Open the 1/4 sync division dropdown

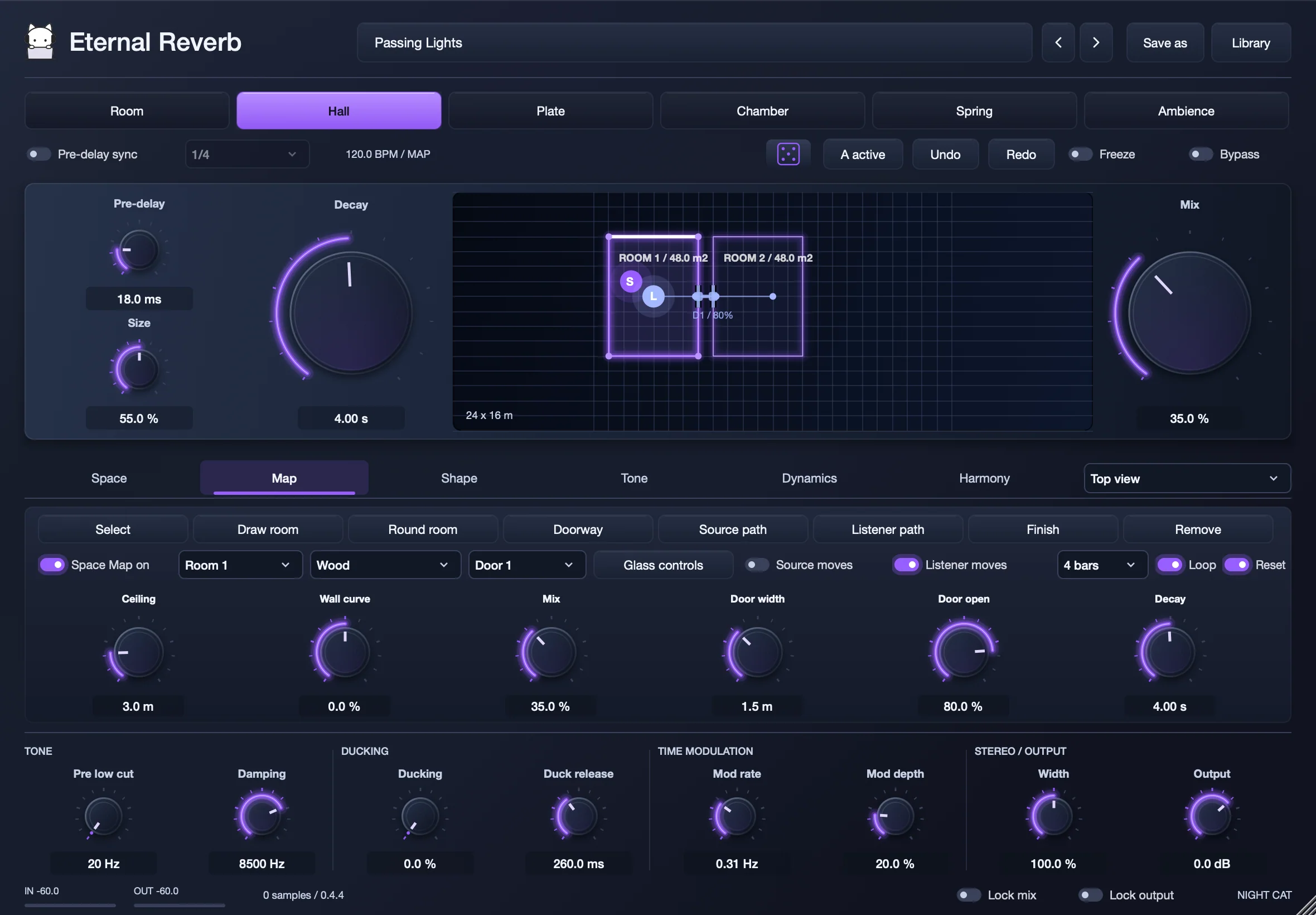click(247, 154)
